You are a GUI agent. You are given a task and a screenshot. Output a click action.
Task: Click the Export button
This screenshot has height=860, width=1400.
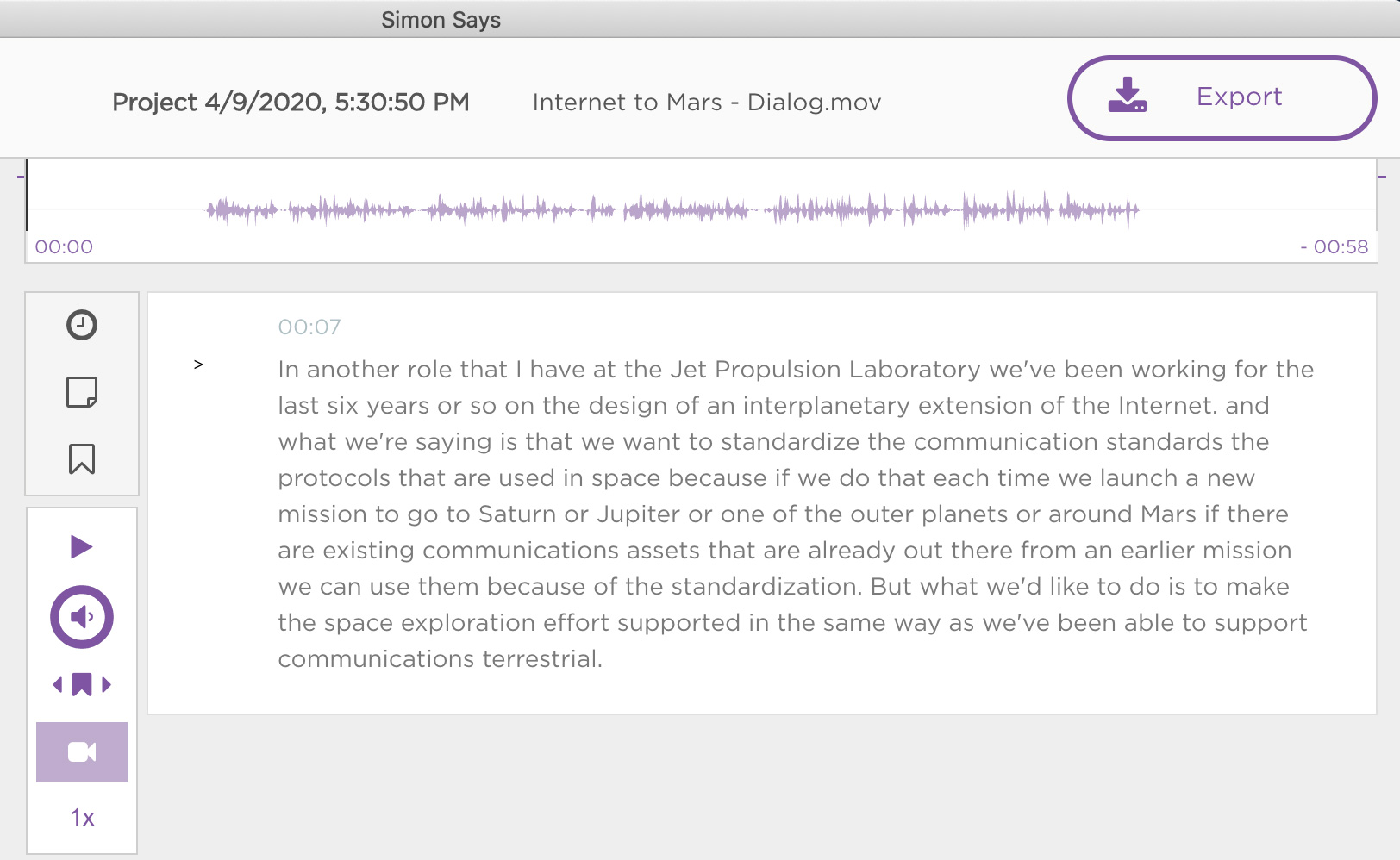coord(1222,98)
